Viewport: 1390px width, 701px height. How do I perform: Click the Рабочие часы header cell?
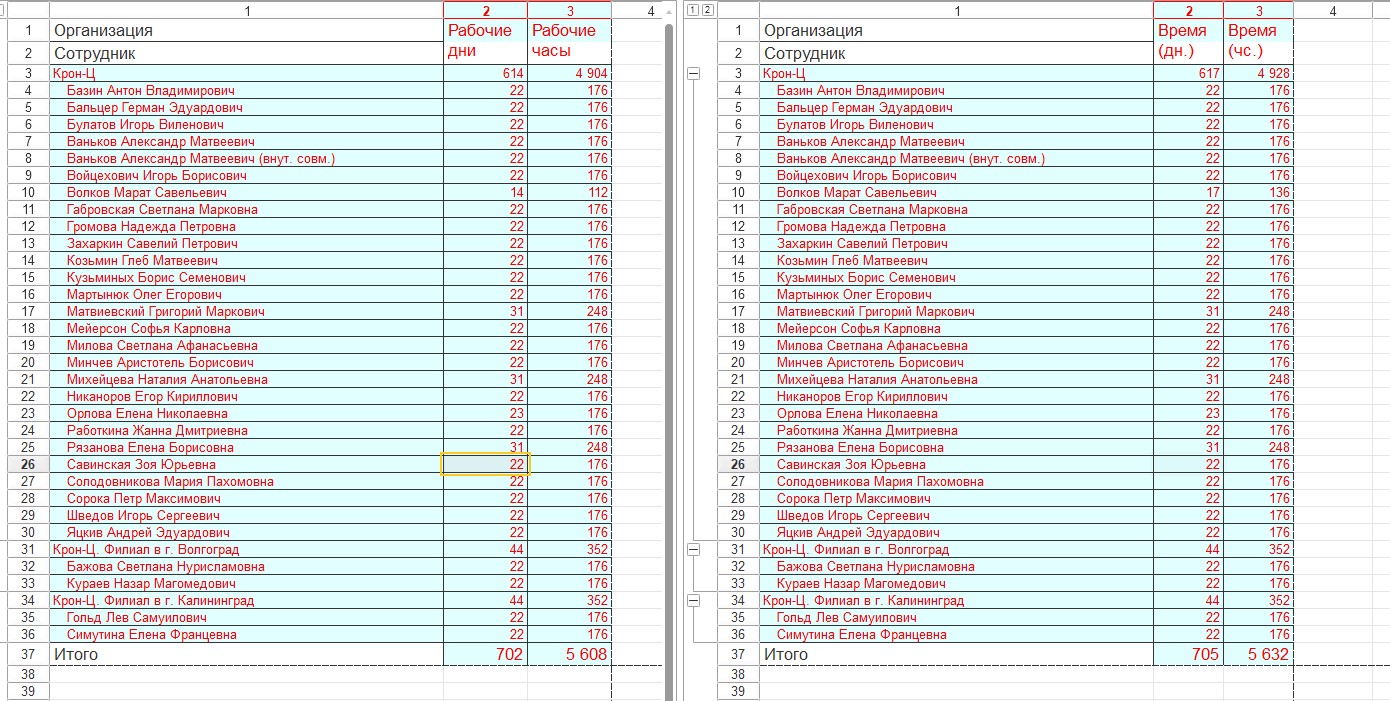(569, 41)
